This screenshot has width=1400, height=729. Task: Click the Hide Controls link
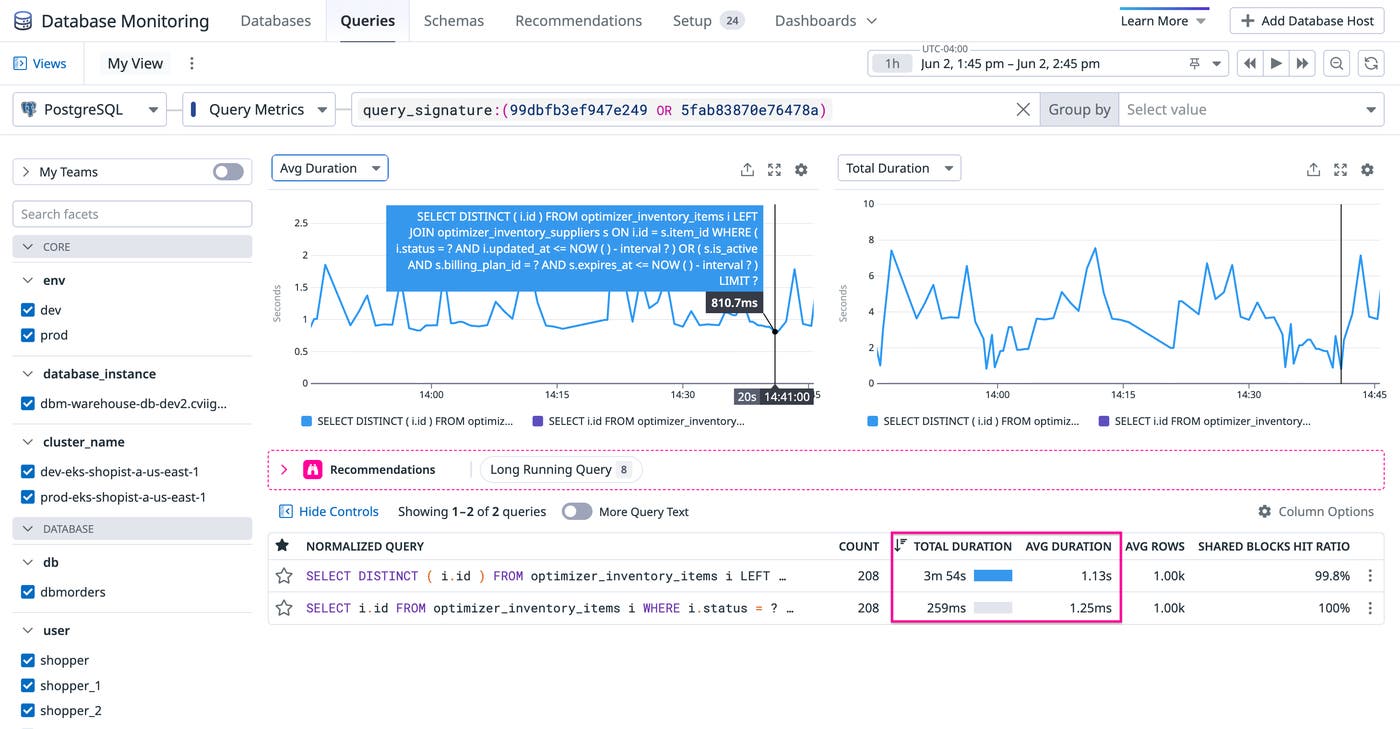coord(339,511)
